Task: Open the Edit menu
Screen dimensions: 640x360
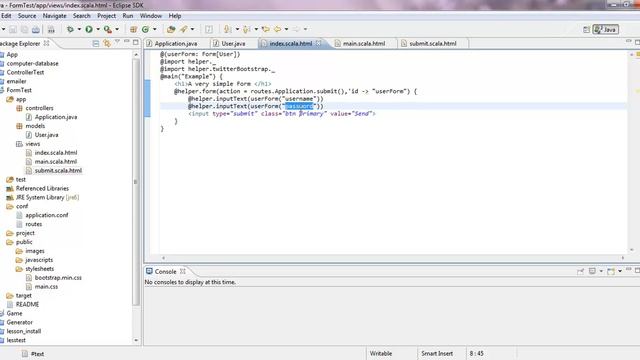Action: pyautogui.click(x=6, y=16)
